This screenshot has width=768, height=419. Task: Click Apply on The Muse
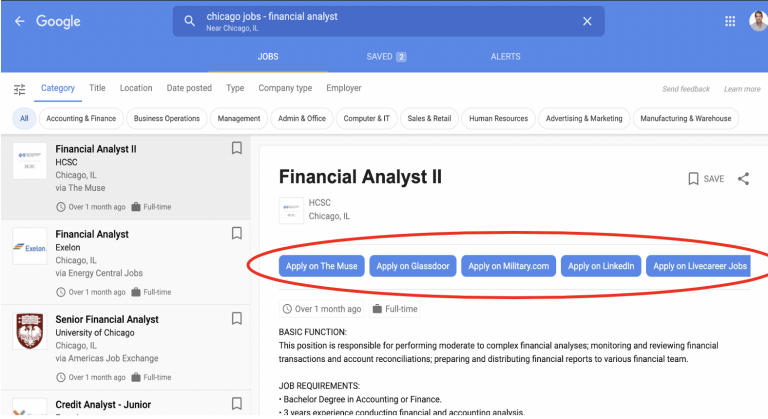point(322,266)
